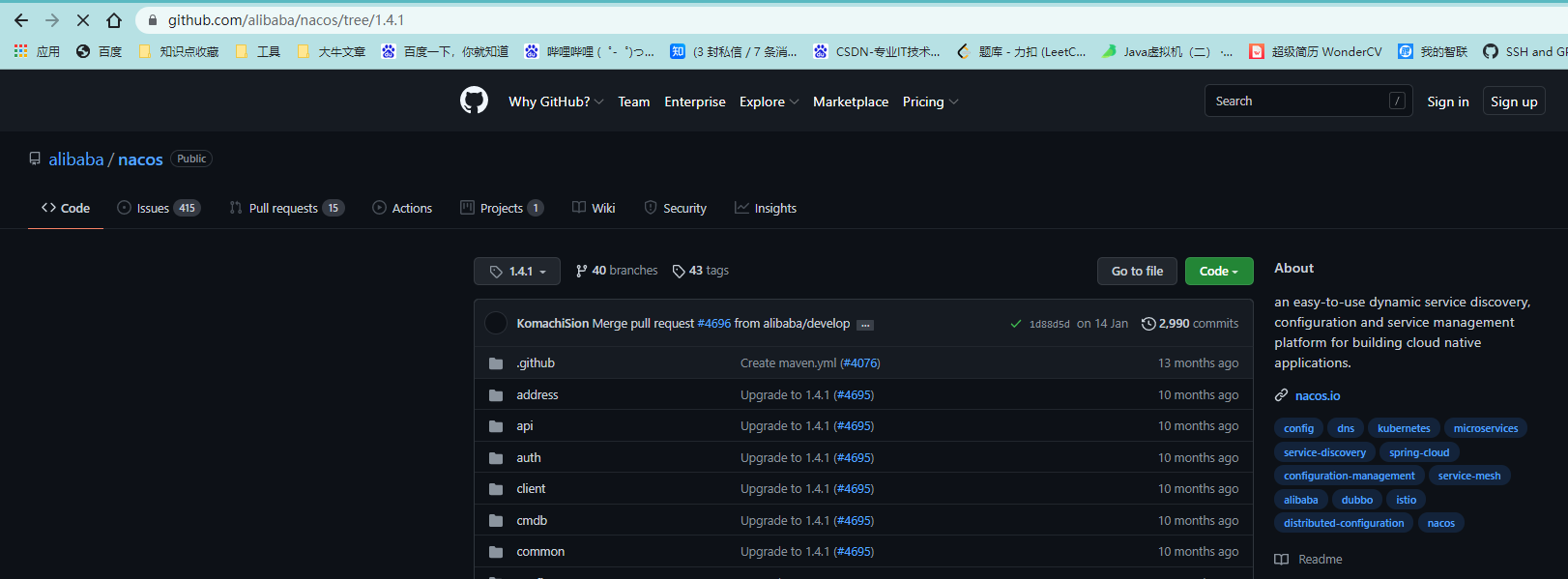This screenshot has height=579, width=1568.
Task: Click Enterprise in the header navigation
Action: pyautogui.click(x=695, y=101)
